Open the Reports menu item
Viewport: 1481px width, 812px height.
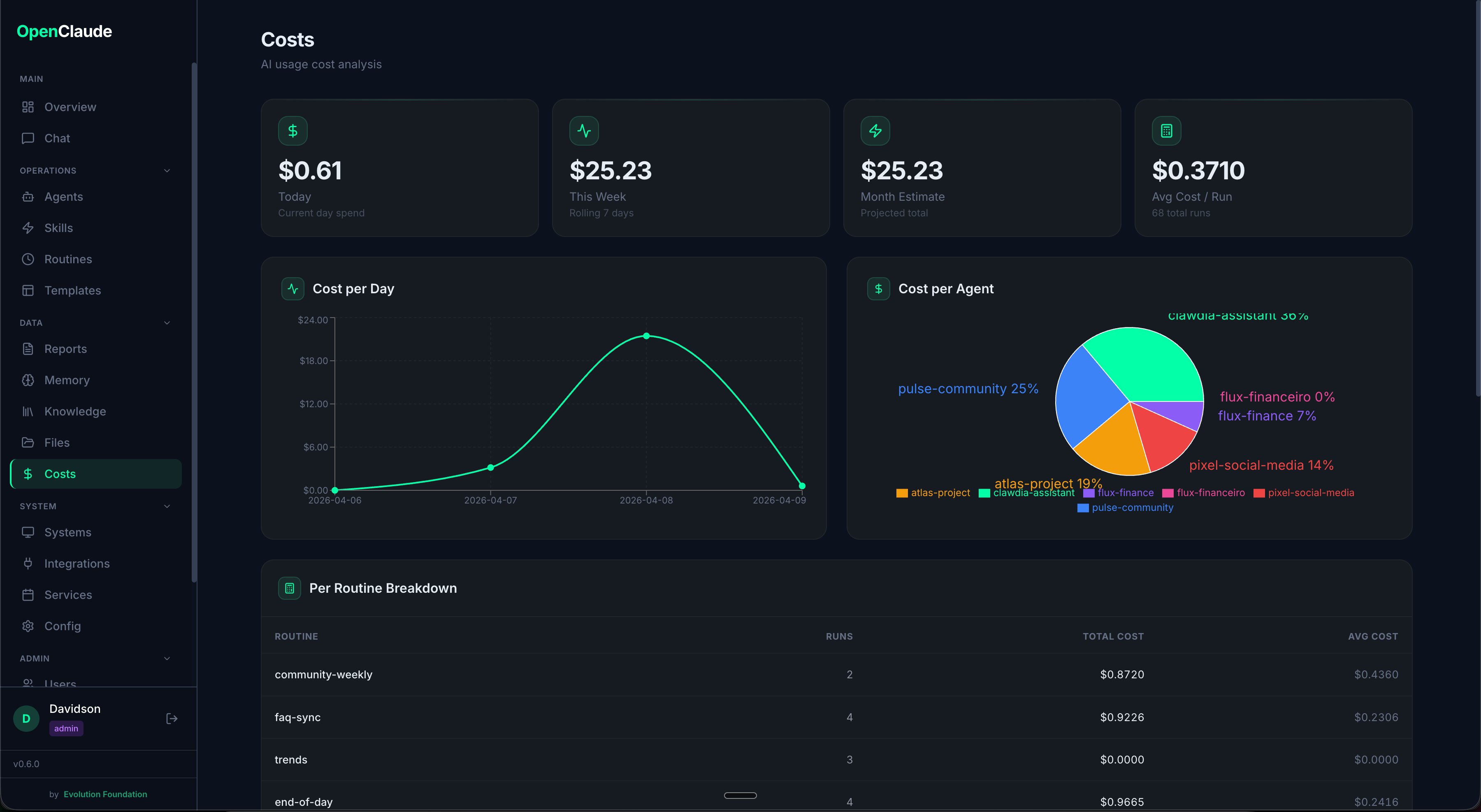click(x=65, y=349)
